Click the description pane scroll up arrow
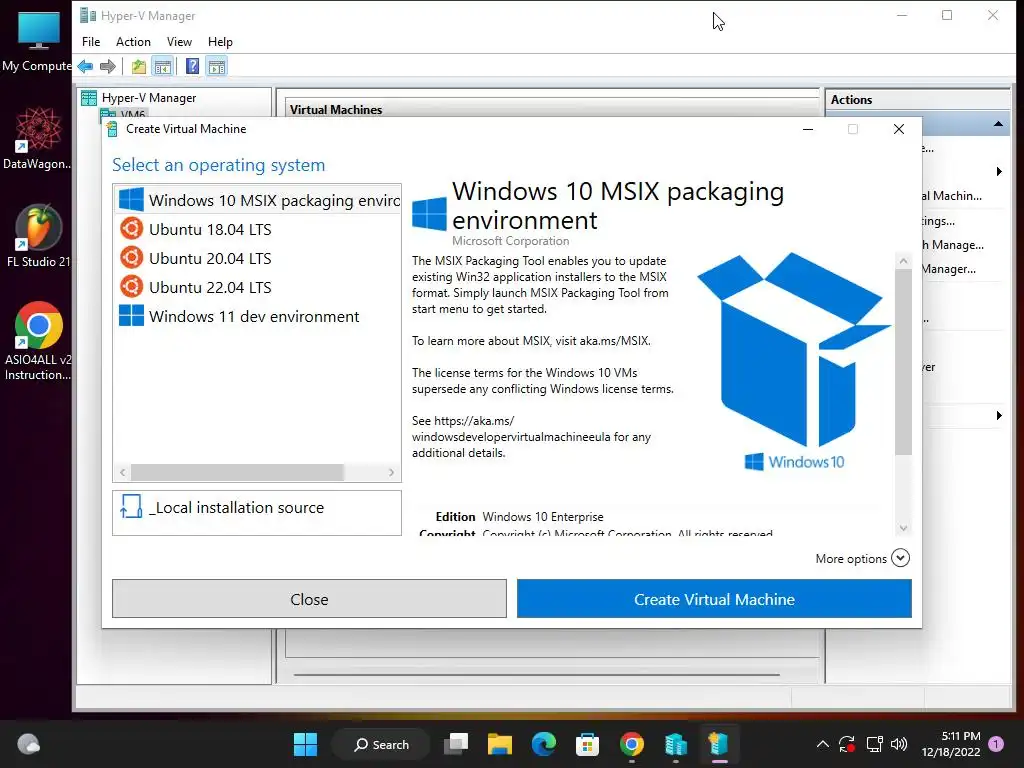Viewport: 1024px width, 768px height. point(903,261)
